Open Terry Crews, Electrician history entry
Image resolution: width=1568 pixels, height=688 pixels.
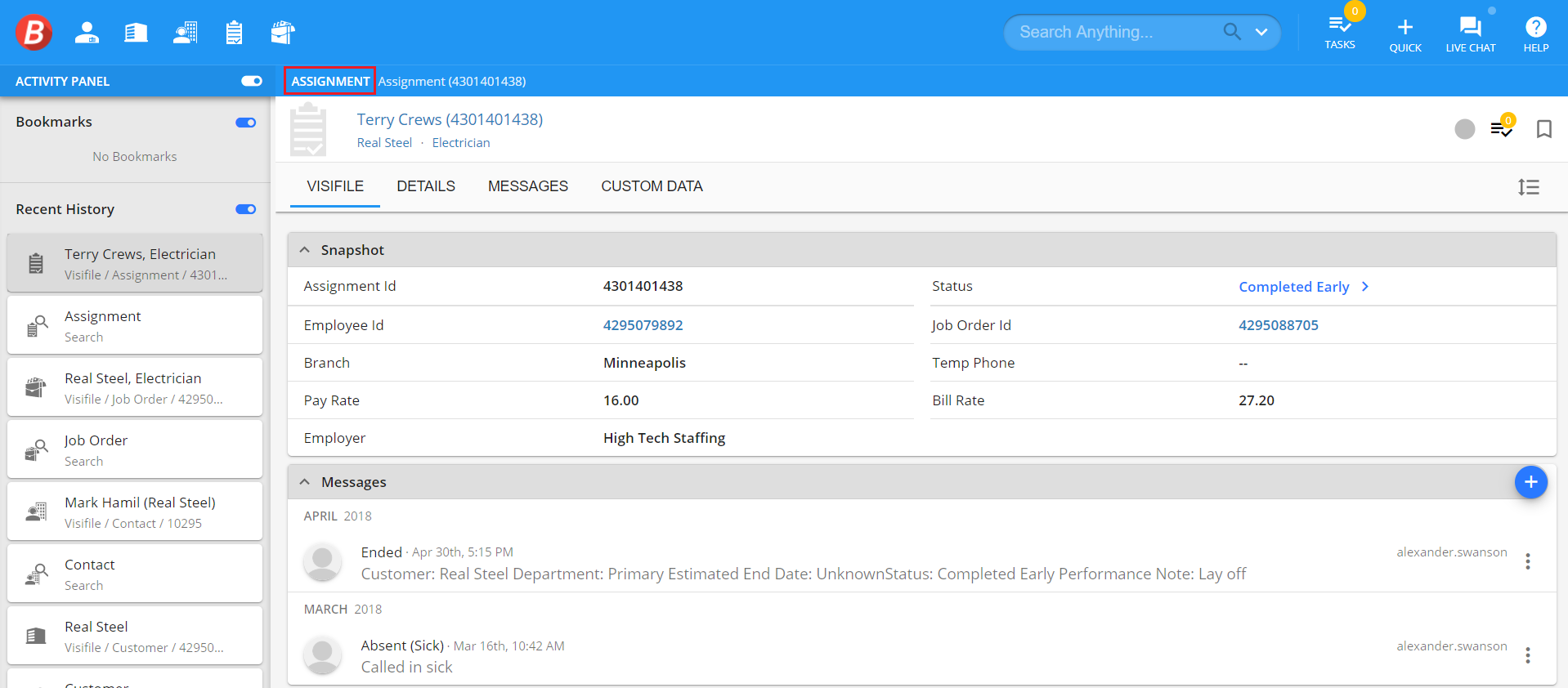[x=135, y=263]
